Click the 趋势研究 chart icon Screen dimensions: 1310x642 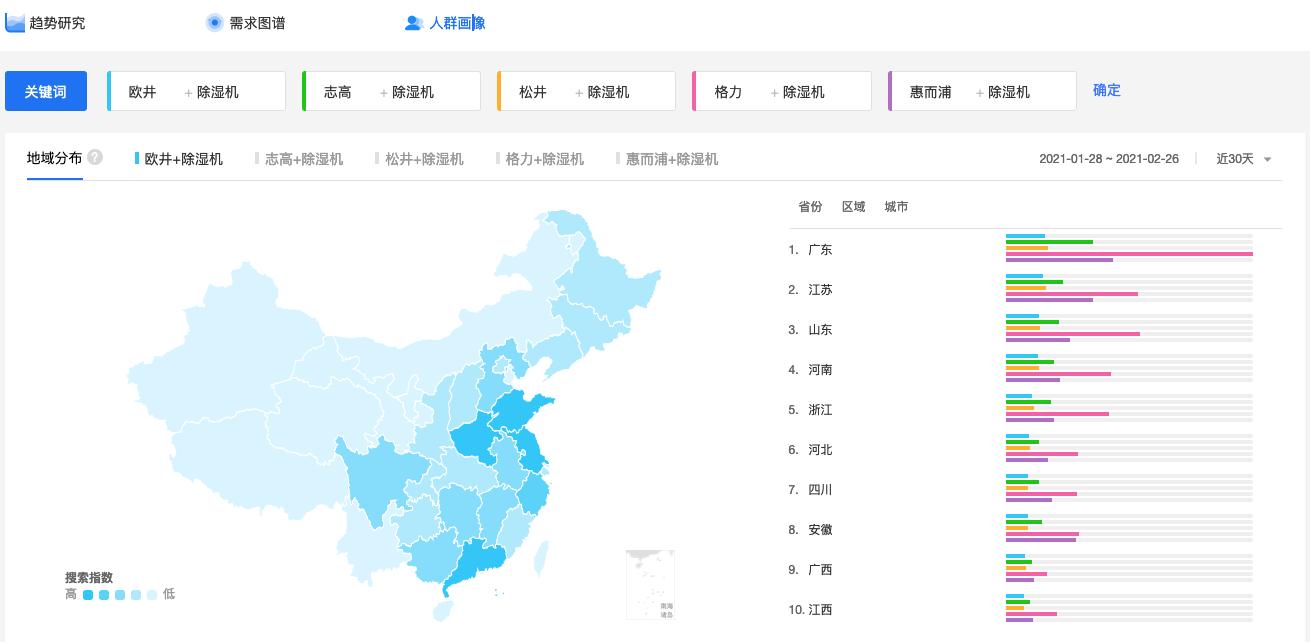pos(15,21)
